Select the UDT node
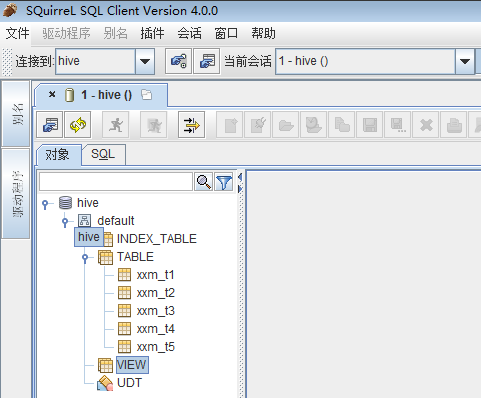Screen dimensions: 481x398 tap(130, 383)
